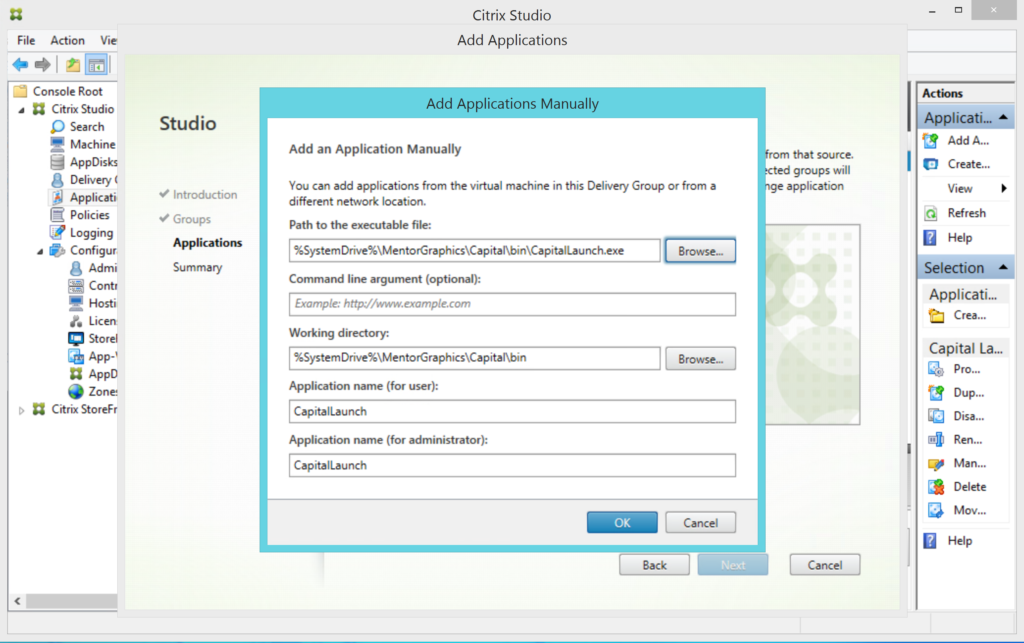Viewport: 1024px width, 643px height.
Task: Click the Move Application action icon
Action: (x=936, y=510)
